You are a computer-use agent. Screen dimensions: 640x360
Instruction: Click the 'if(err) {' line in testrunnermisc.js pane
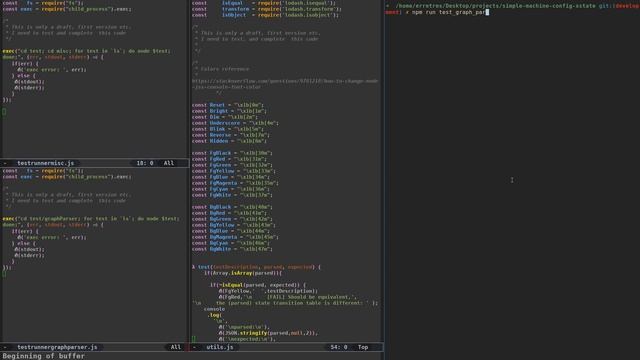pyautogui.click(x=25, y=64)
